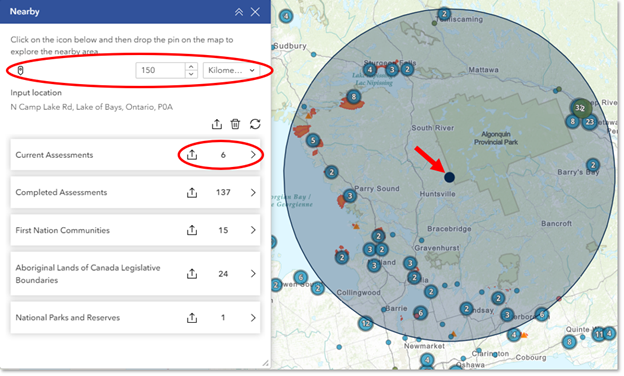Click the Bracebridge map label
This screenshot has width=624, height=376.
point(449,229)
